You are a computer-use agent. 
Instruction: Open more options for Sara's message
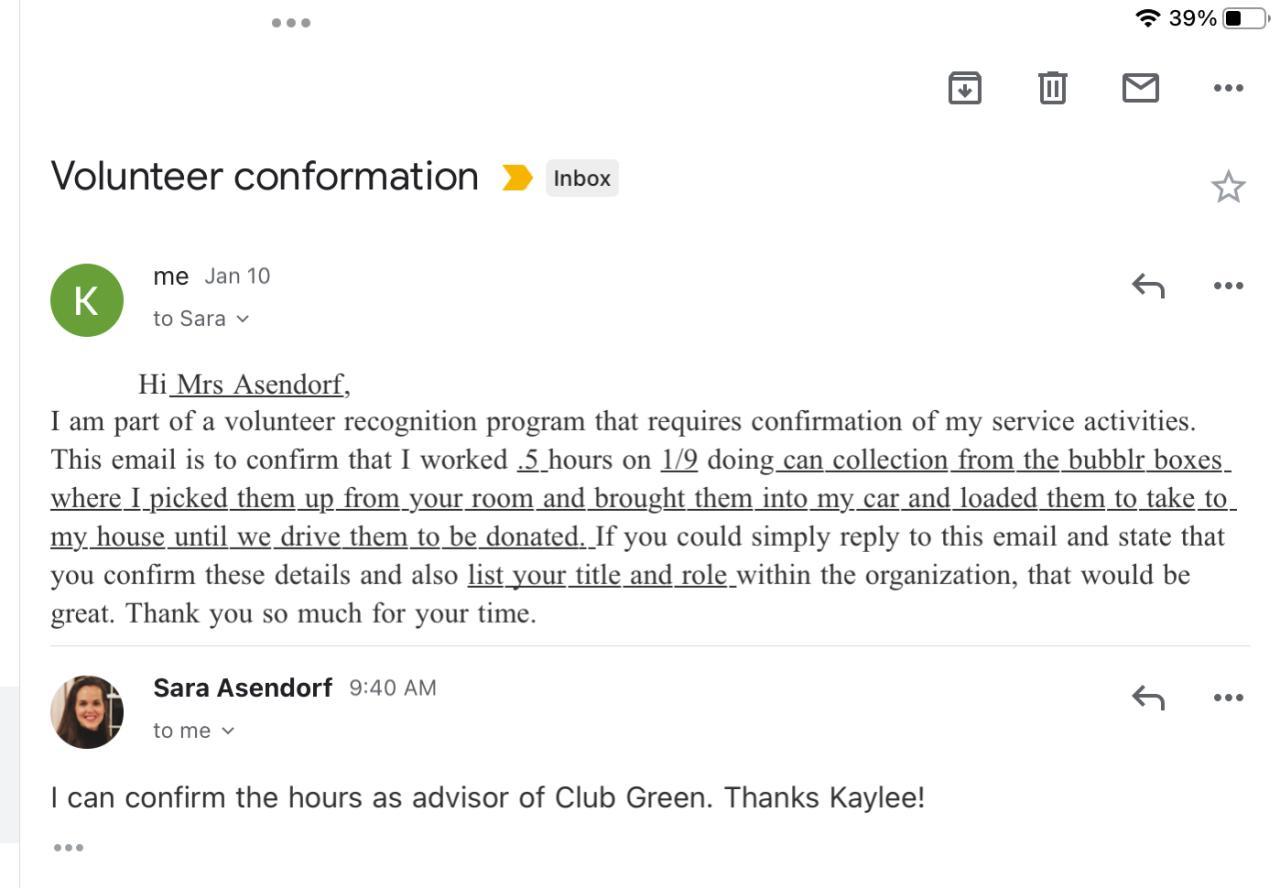point(1228,698)
